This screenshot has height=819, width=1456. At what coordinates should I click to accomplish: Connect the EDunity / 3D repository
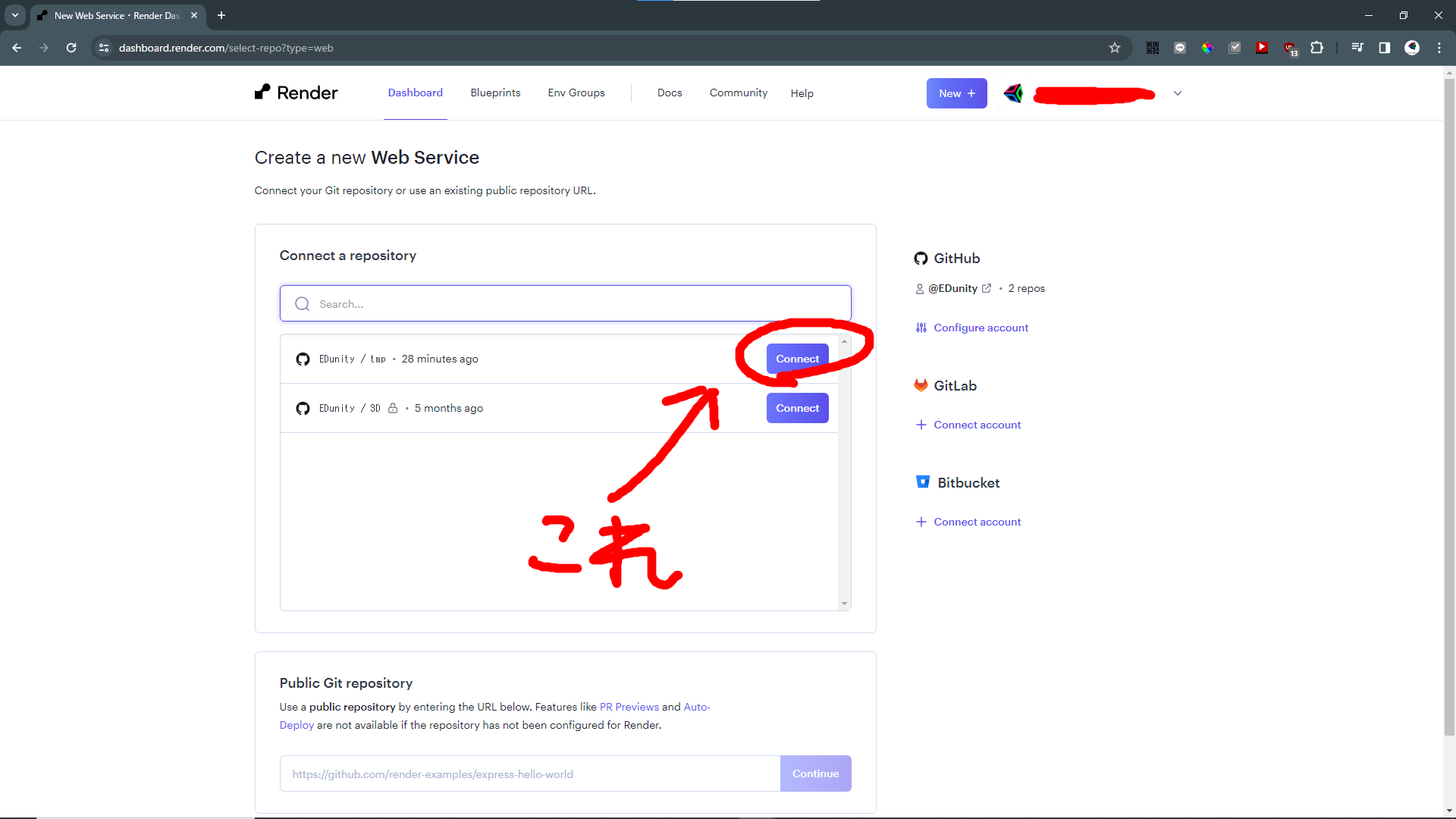[x=797, y=408]
